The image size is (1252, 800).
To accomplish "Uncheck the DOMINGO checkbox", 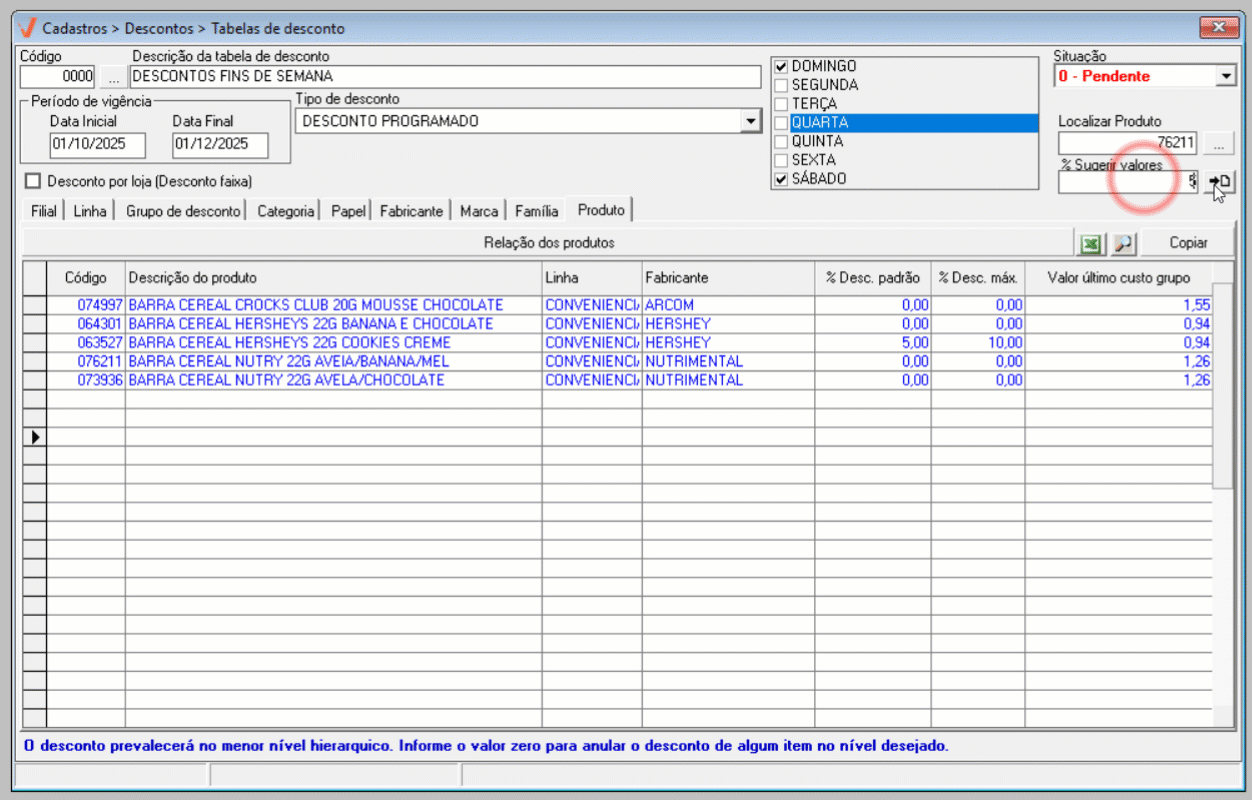I will pos(781,67).
